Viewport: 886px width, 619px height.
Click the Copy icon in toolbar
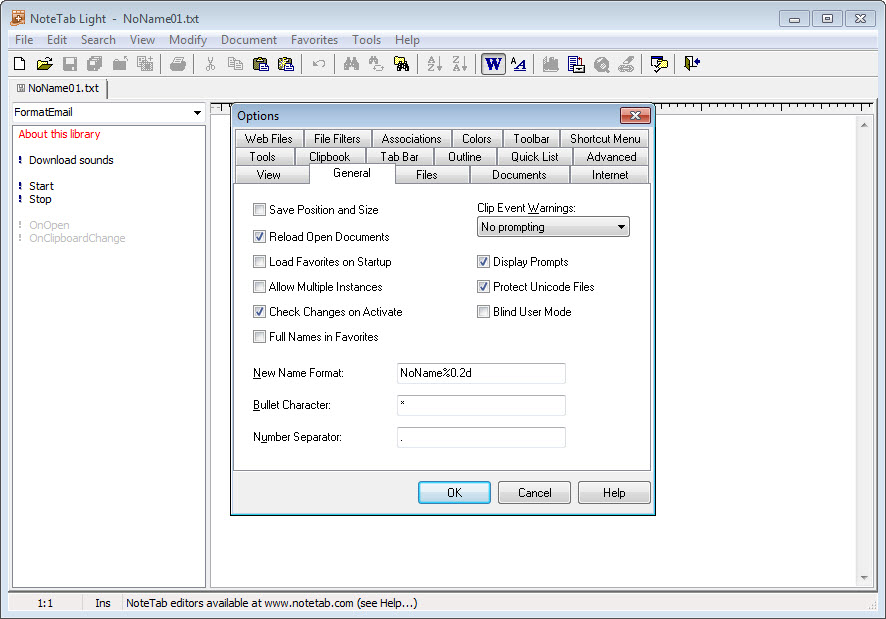[235, 64]
